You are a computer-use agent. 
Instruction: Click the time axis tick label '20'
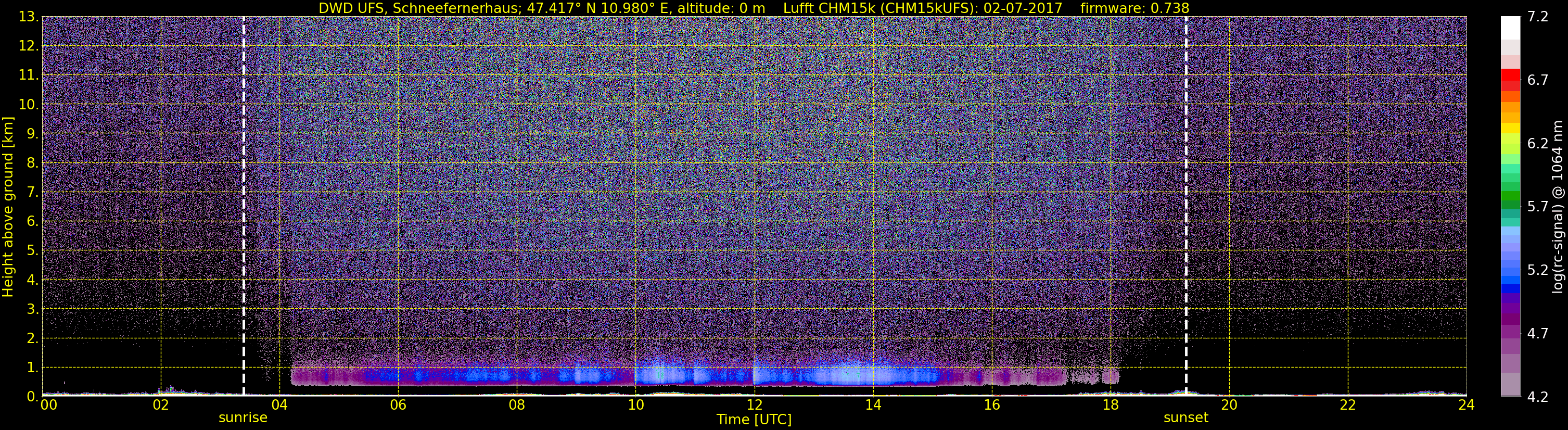[x=1229, y=405]
